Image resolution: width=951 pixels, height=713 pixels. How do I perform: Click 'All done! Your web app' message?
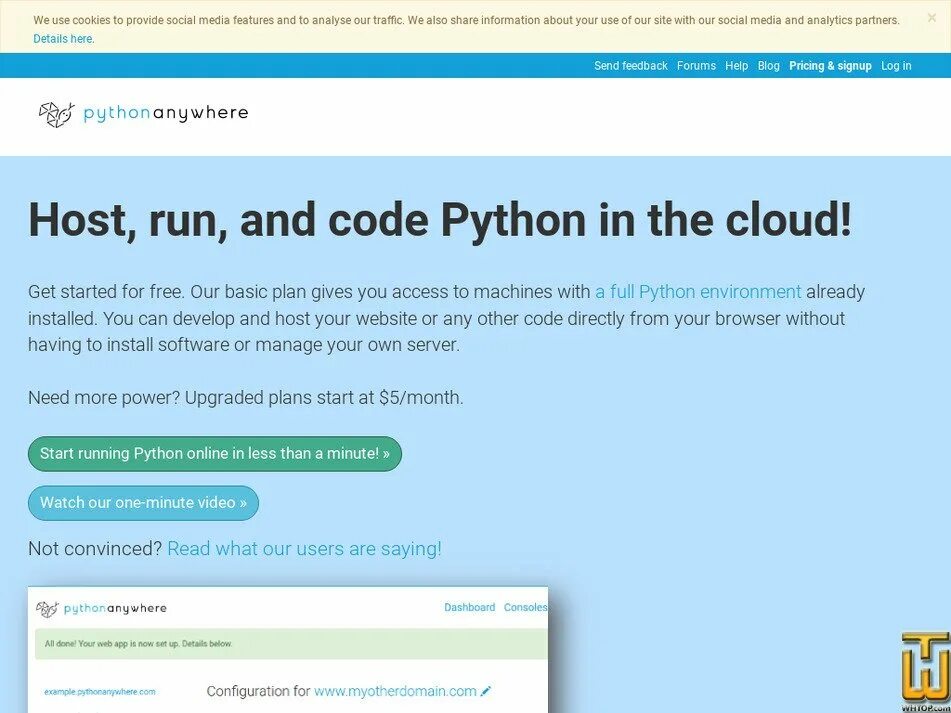tap(138, 644)
